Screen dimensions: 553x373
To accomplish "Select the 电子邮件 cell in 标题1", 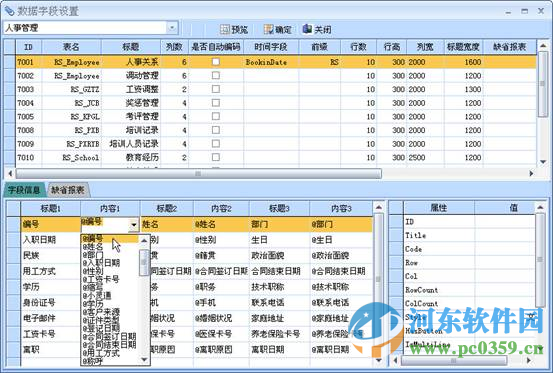I will click(50, 318).
